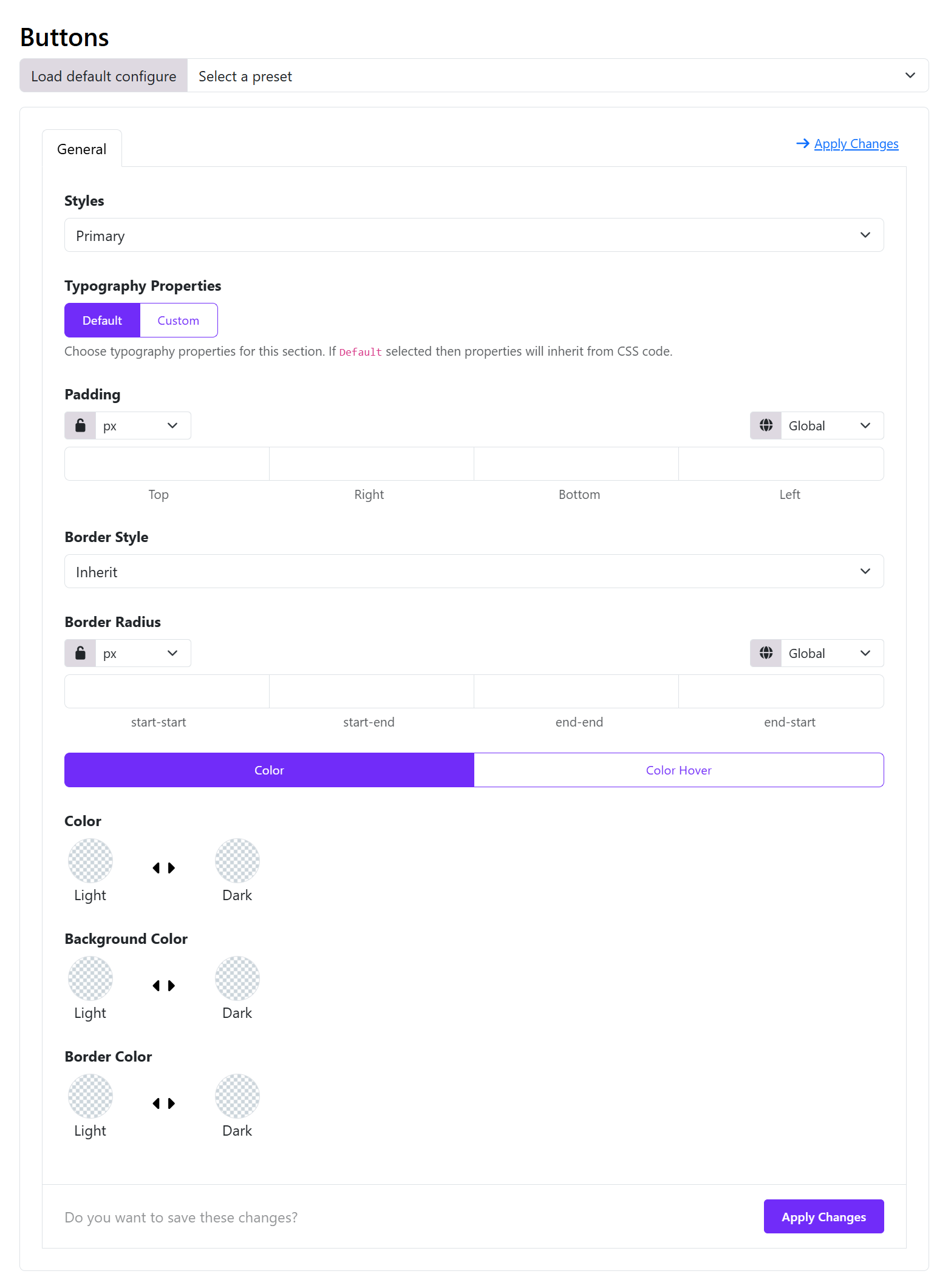Click the swap arrows between Color Light and Dark
The image size is (951, 1288).
coord(163,868)
